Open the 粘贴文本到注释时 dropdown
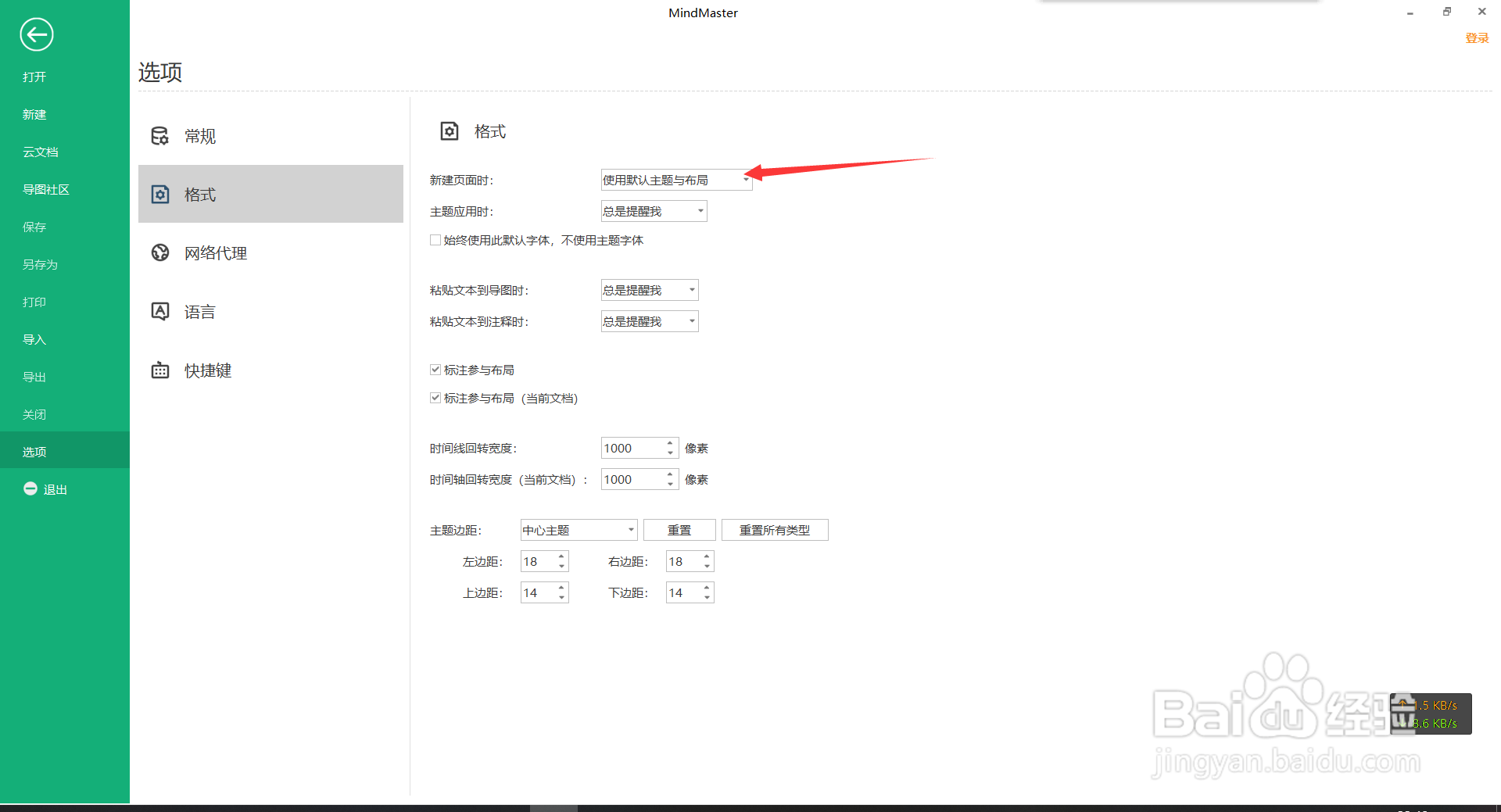 [x=650, y=321]
